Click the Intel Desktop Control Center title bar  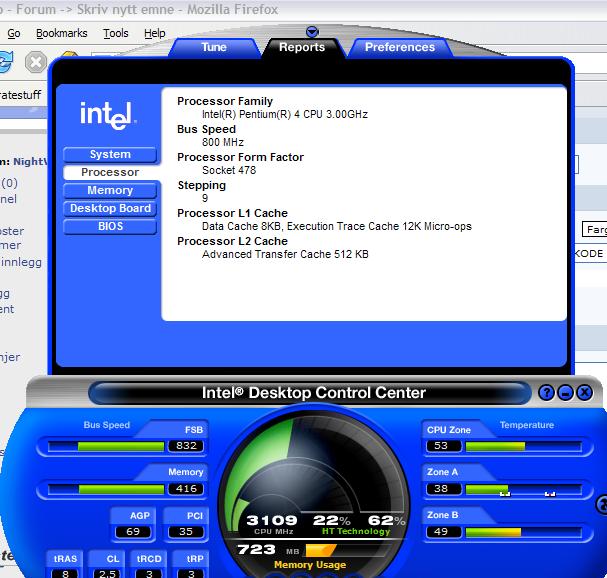310,393
